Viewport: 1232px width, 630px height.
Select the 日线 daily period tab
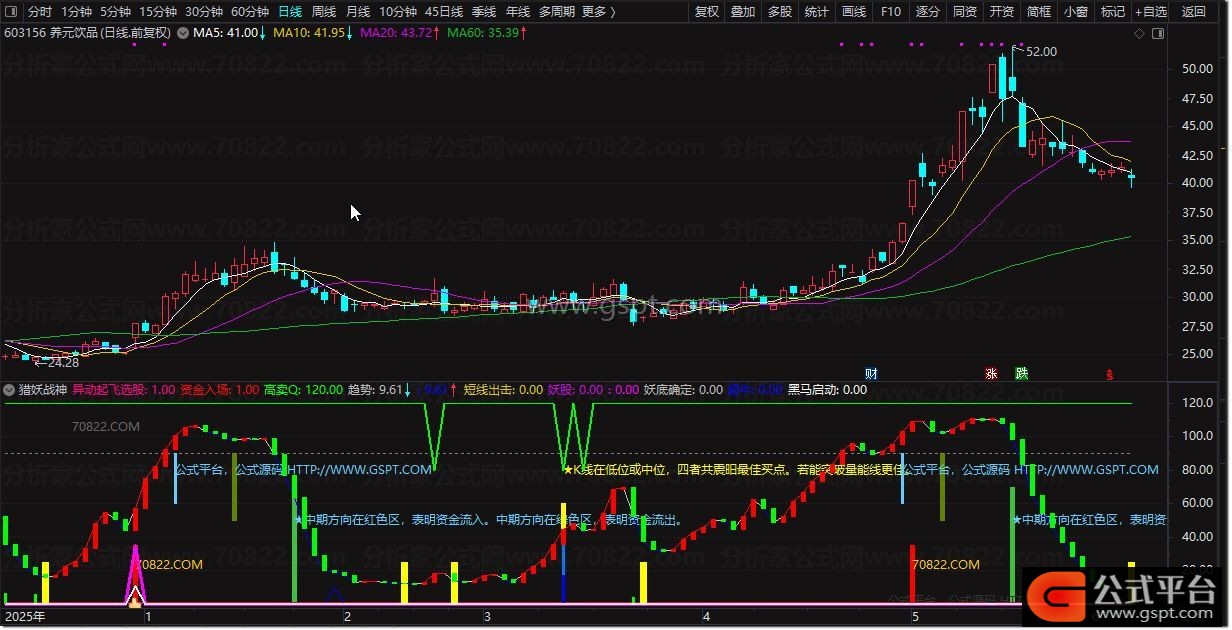290,12
